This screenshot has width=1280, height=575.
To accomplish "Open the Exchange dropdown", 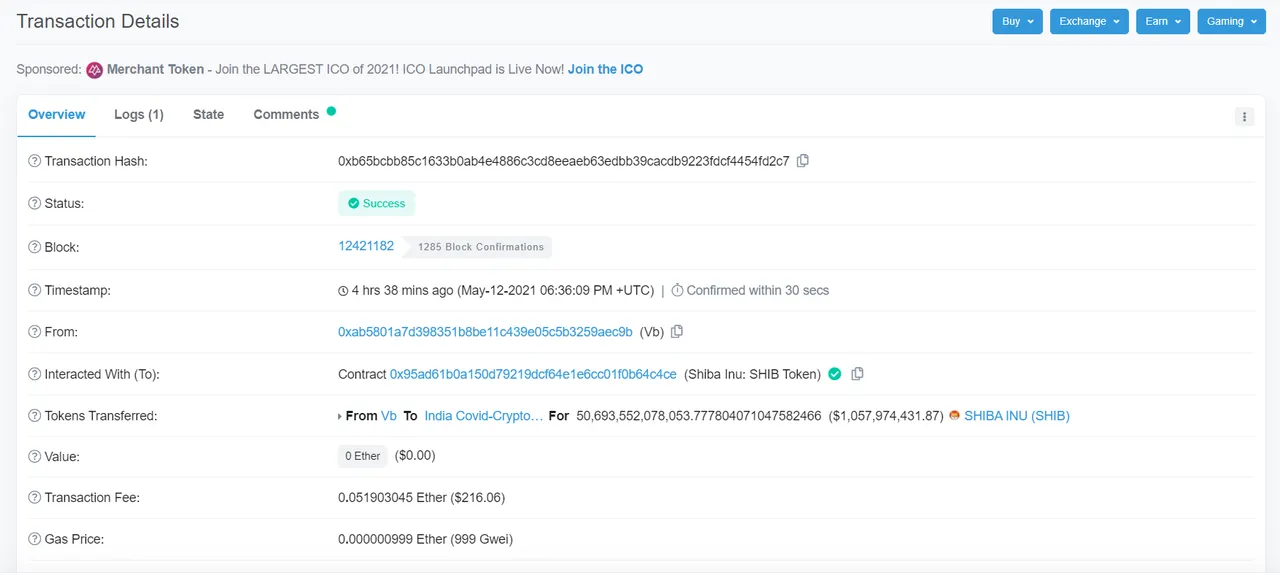I will point(1089,21).
